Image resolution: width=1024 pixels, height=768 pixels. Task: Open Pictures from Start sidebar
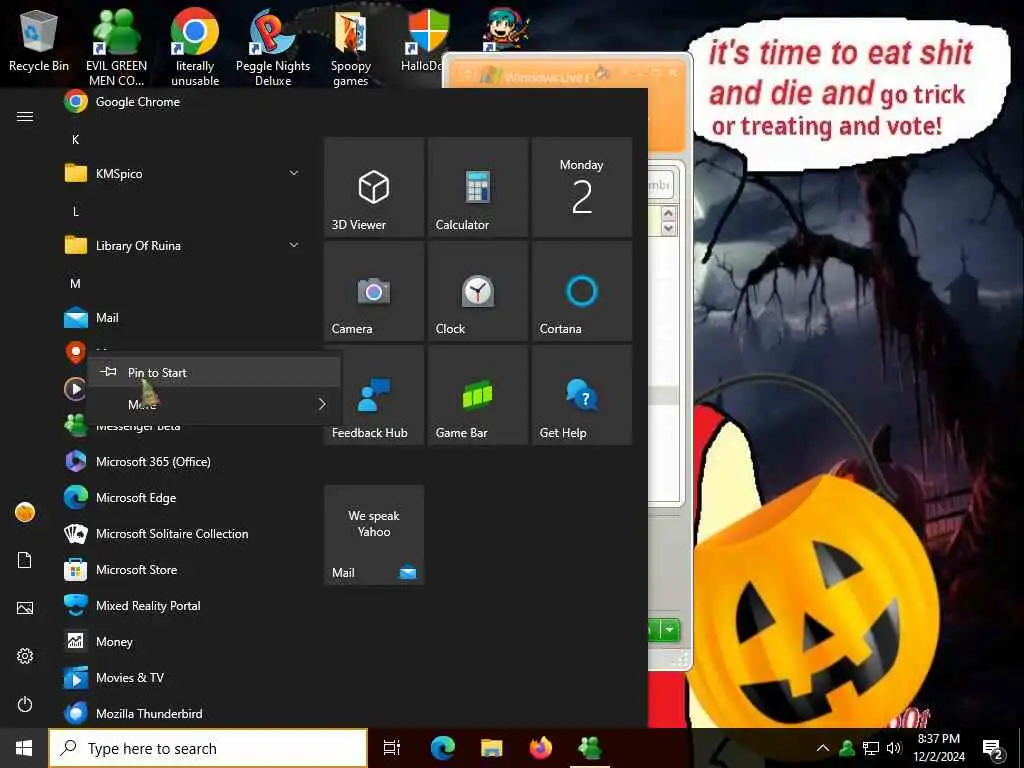[x=25, y=608]
